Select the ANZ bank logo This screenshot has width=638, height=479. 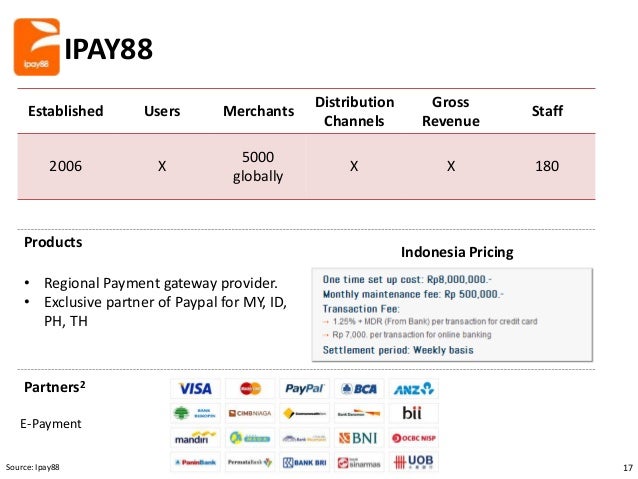[414, 389]
